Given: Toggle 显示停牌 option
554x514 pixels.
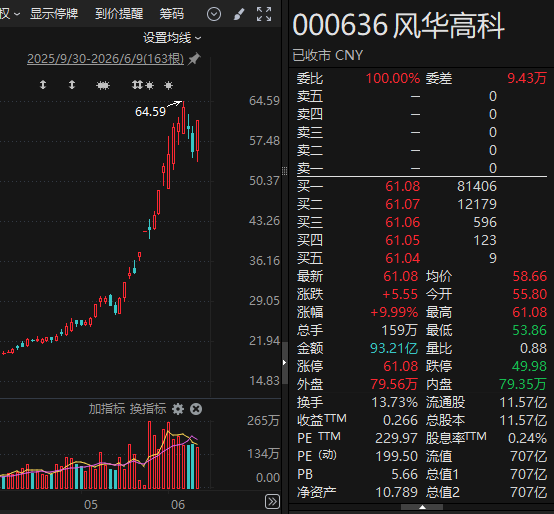Looking at the screenshot, I should (x=54, y=14).
